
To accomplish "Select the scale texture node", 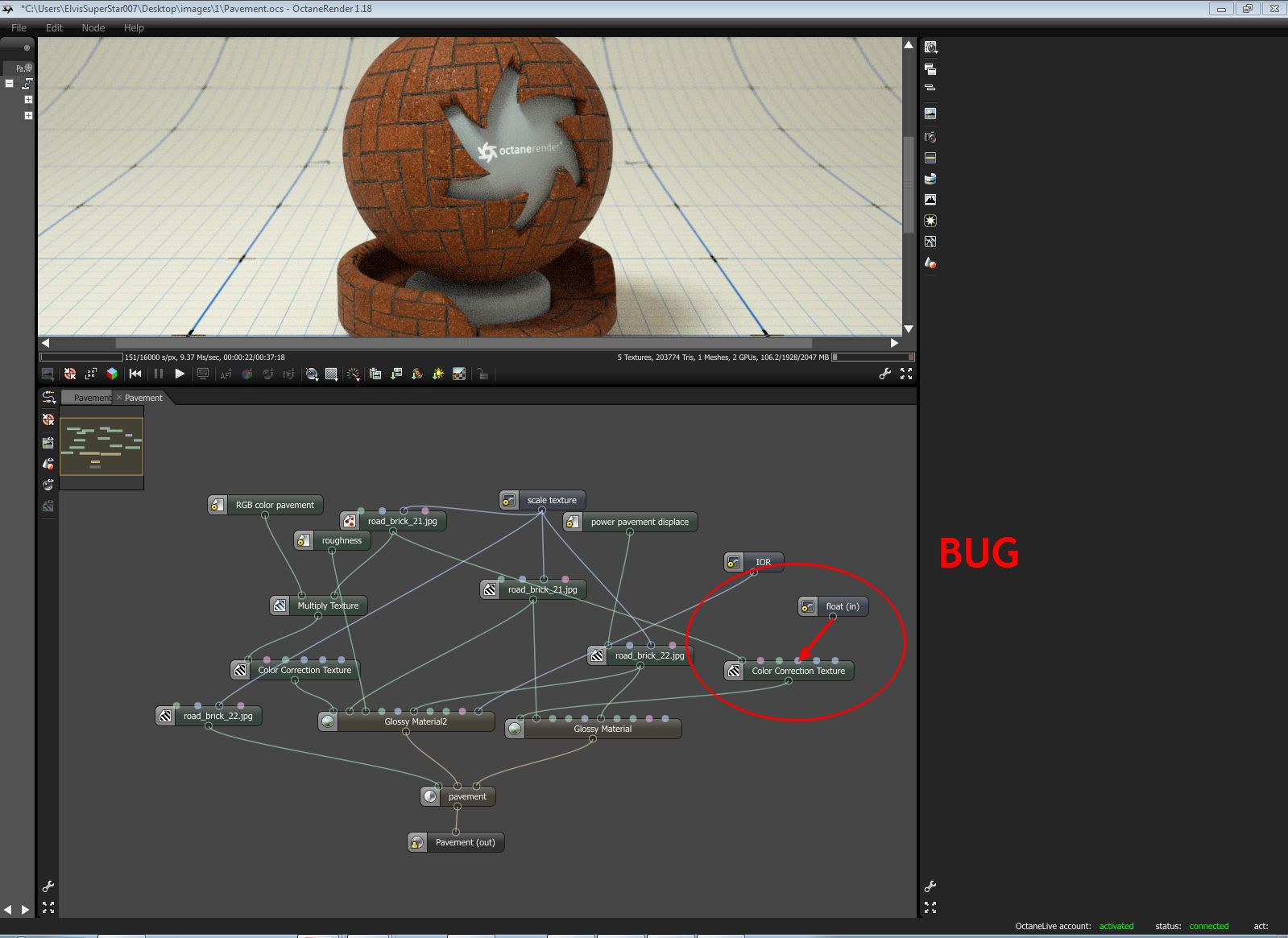I will [542, 500].
